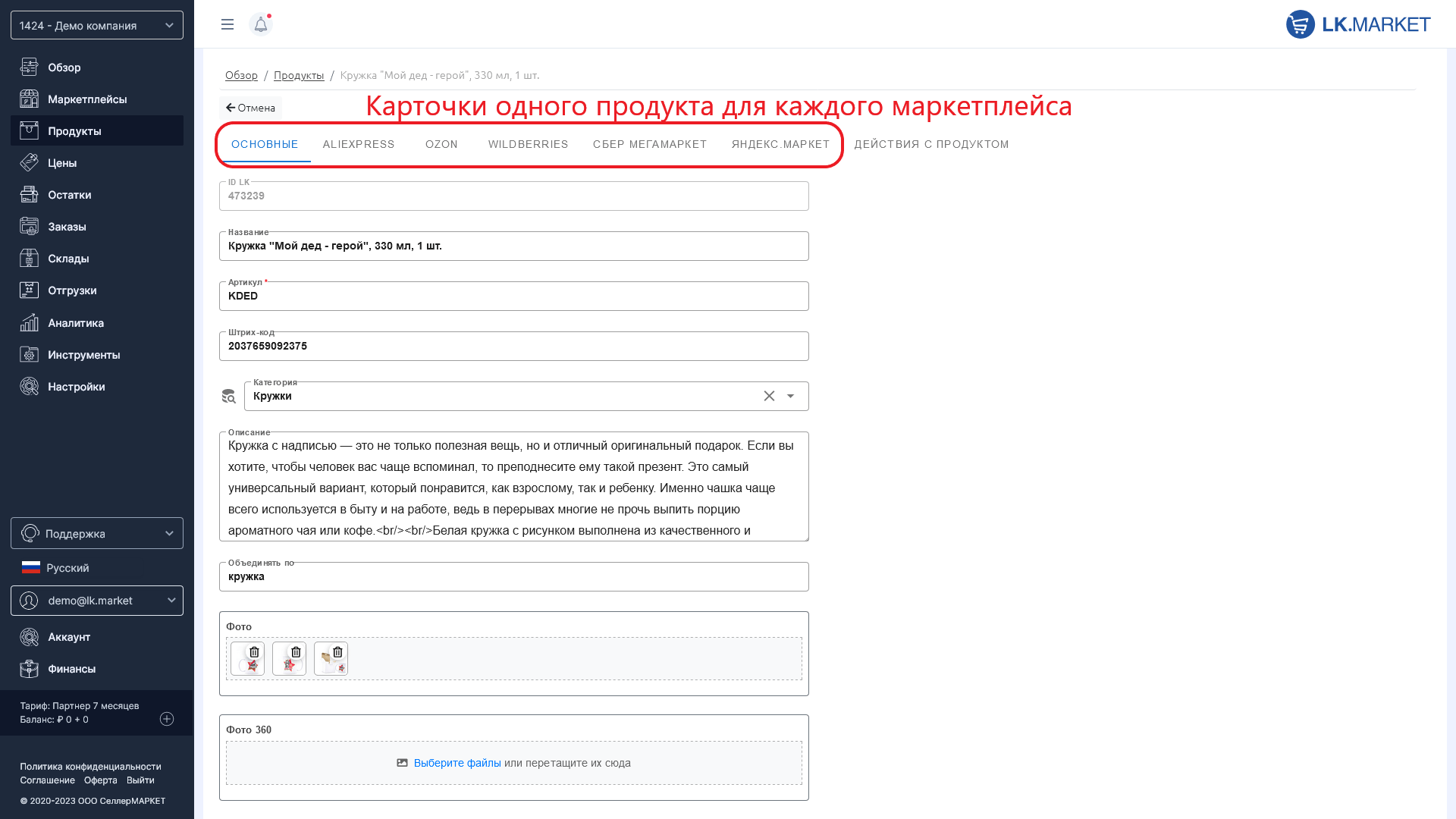Viewport: 1456px width, 819px height.
Task: Click the Продукты sidebar icon
Action: point(30,130)
